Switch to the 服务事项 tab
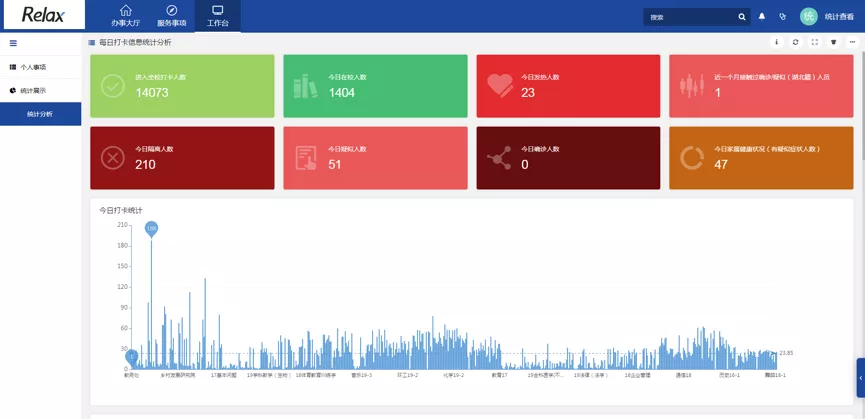This screenshot has height=419, width=865. 171,16
